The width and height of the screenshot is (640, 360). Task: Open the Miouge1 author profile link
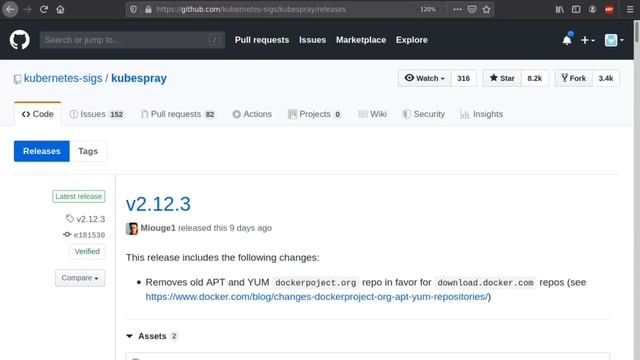click(x=158, y=228)
